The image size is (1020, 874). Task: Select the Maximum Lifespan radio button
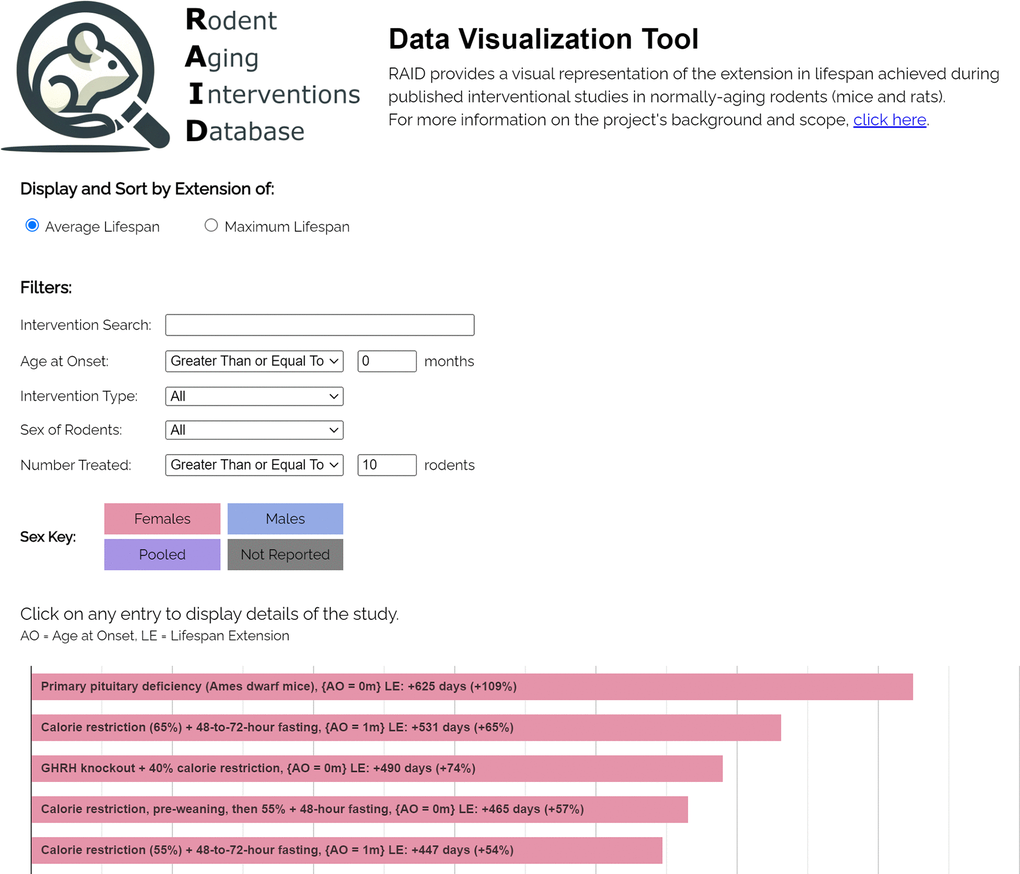point(211,226)
